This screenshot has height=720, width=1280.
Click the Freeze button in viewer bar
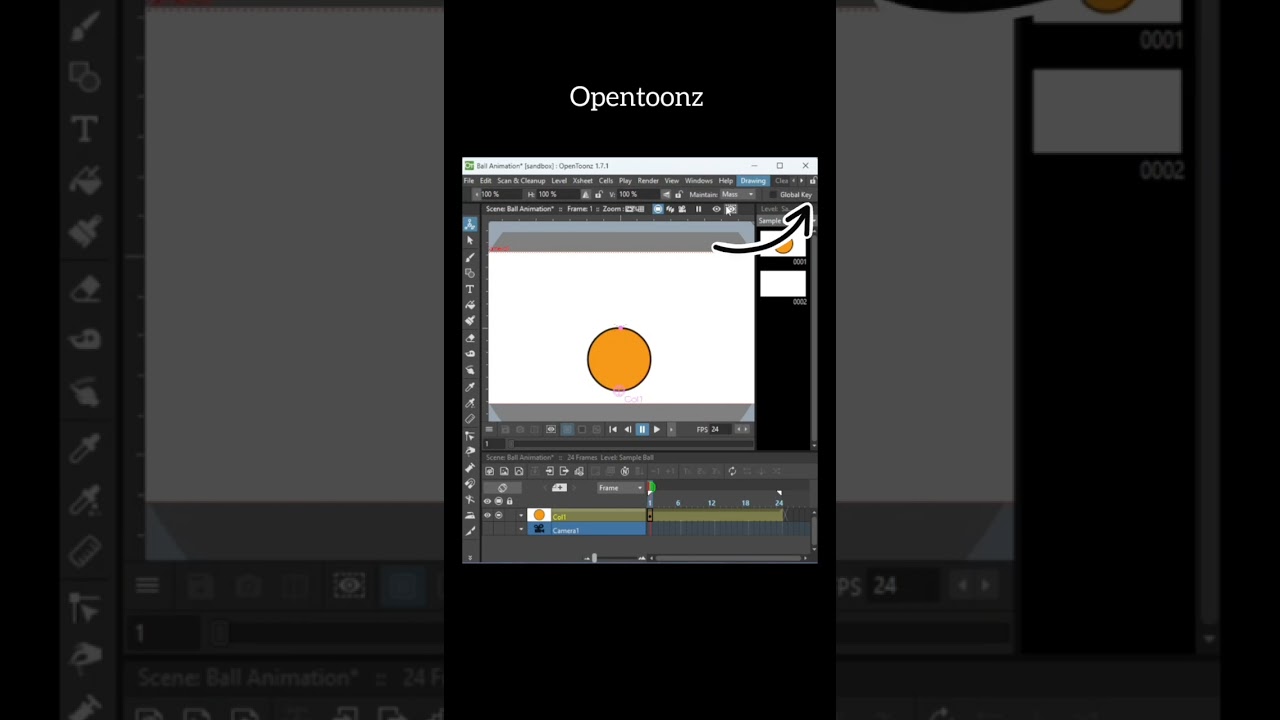point(698,209)
